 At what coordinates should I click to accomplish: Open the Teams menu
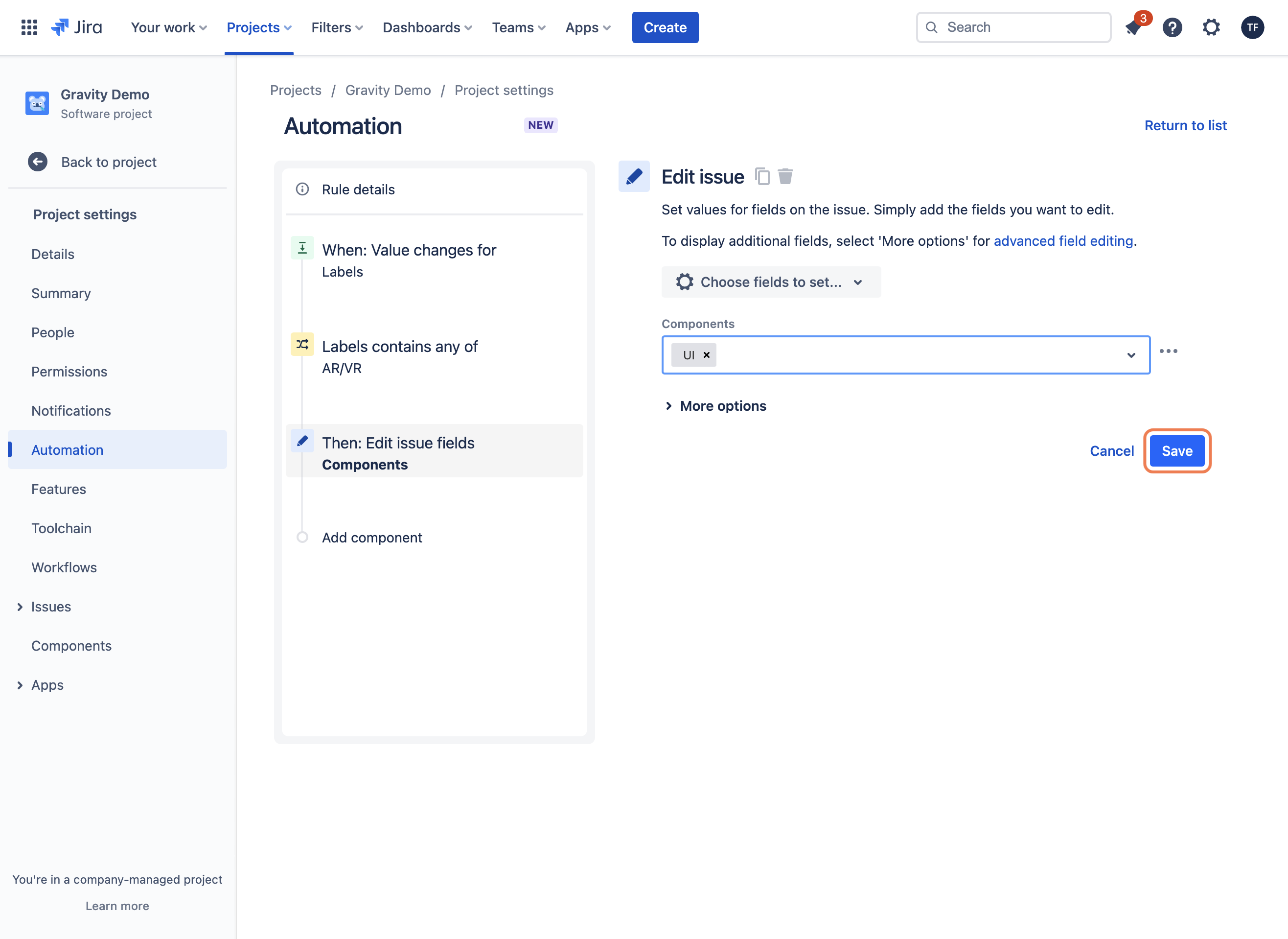click(519, 27)
